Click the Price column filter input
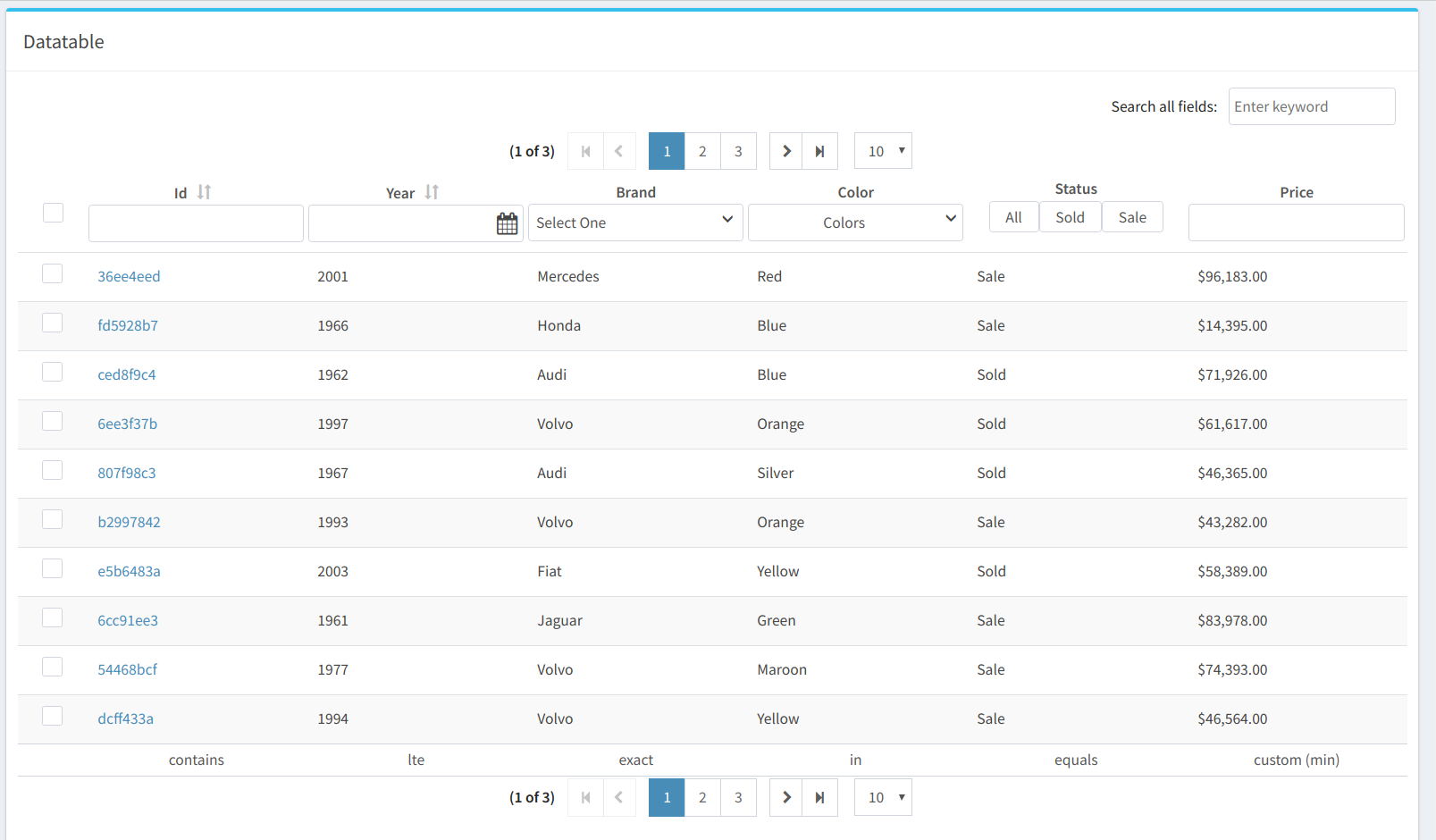1436x840 pixels. pos(1296,223)
